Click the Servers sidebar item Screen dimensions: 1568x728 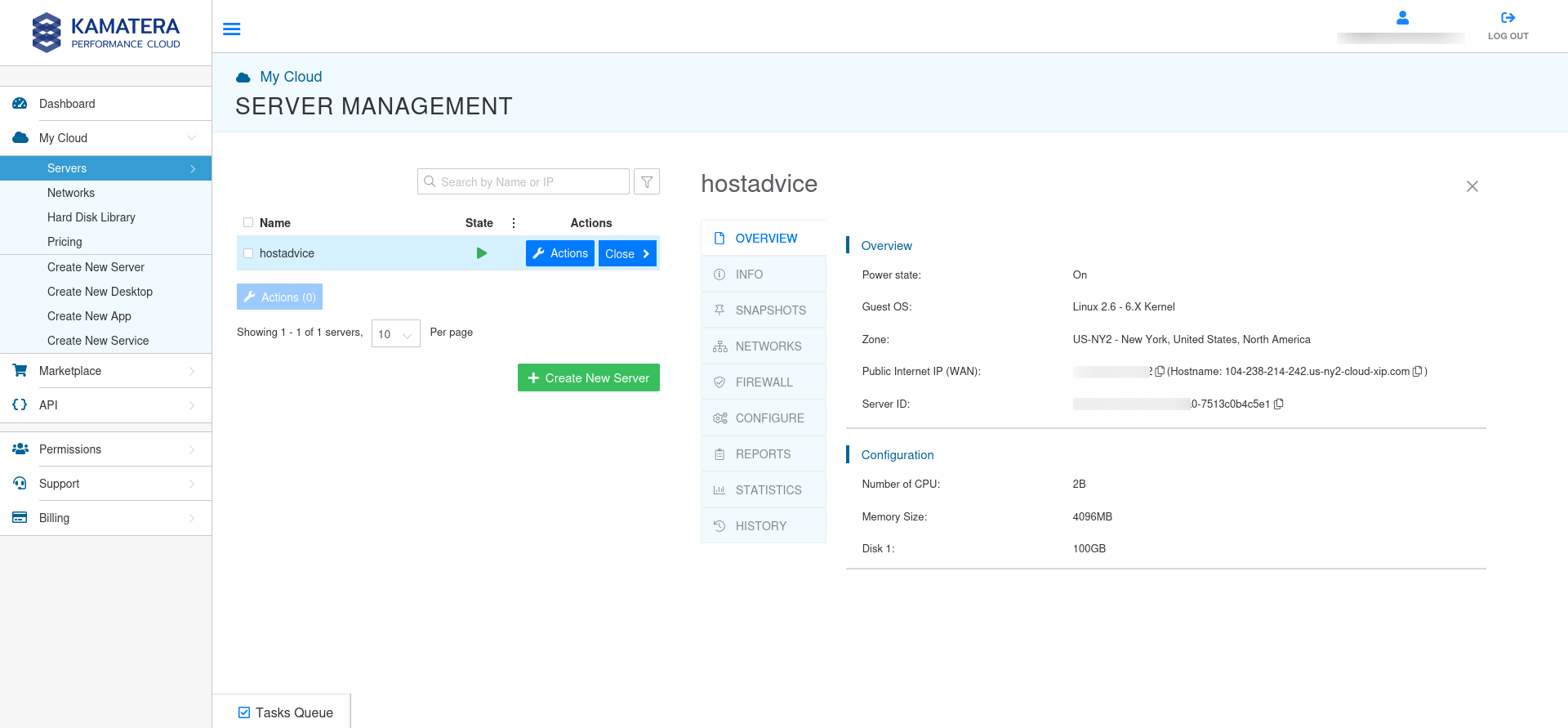(106, 168)
